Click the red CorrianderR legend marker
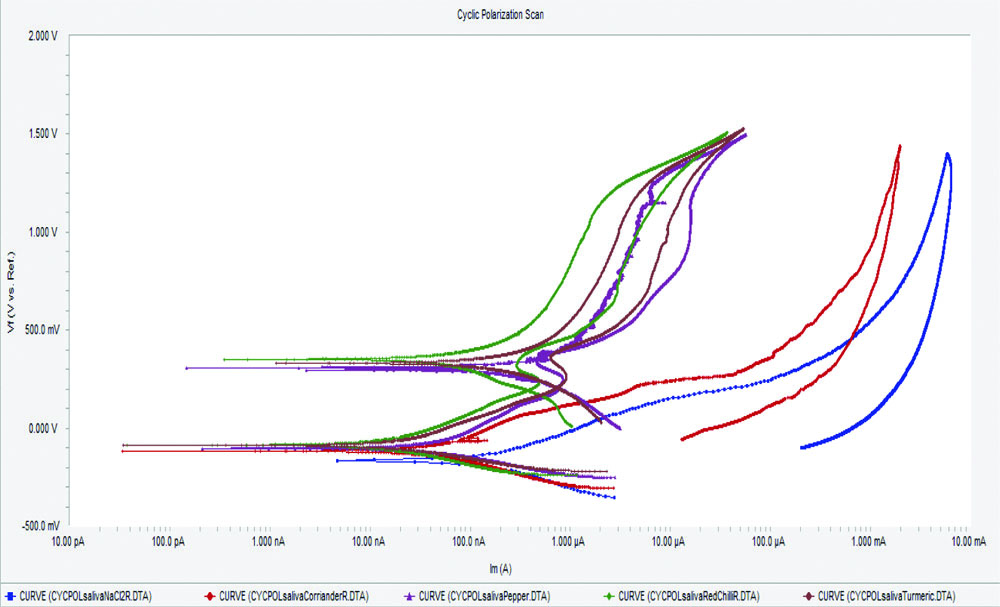 point(210,597)
